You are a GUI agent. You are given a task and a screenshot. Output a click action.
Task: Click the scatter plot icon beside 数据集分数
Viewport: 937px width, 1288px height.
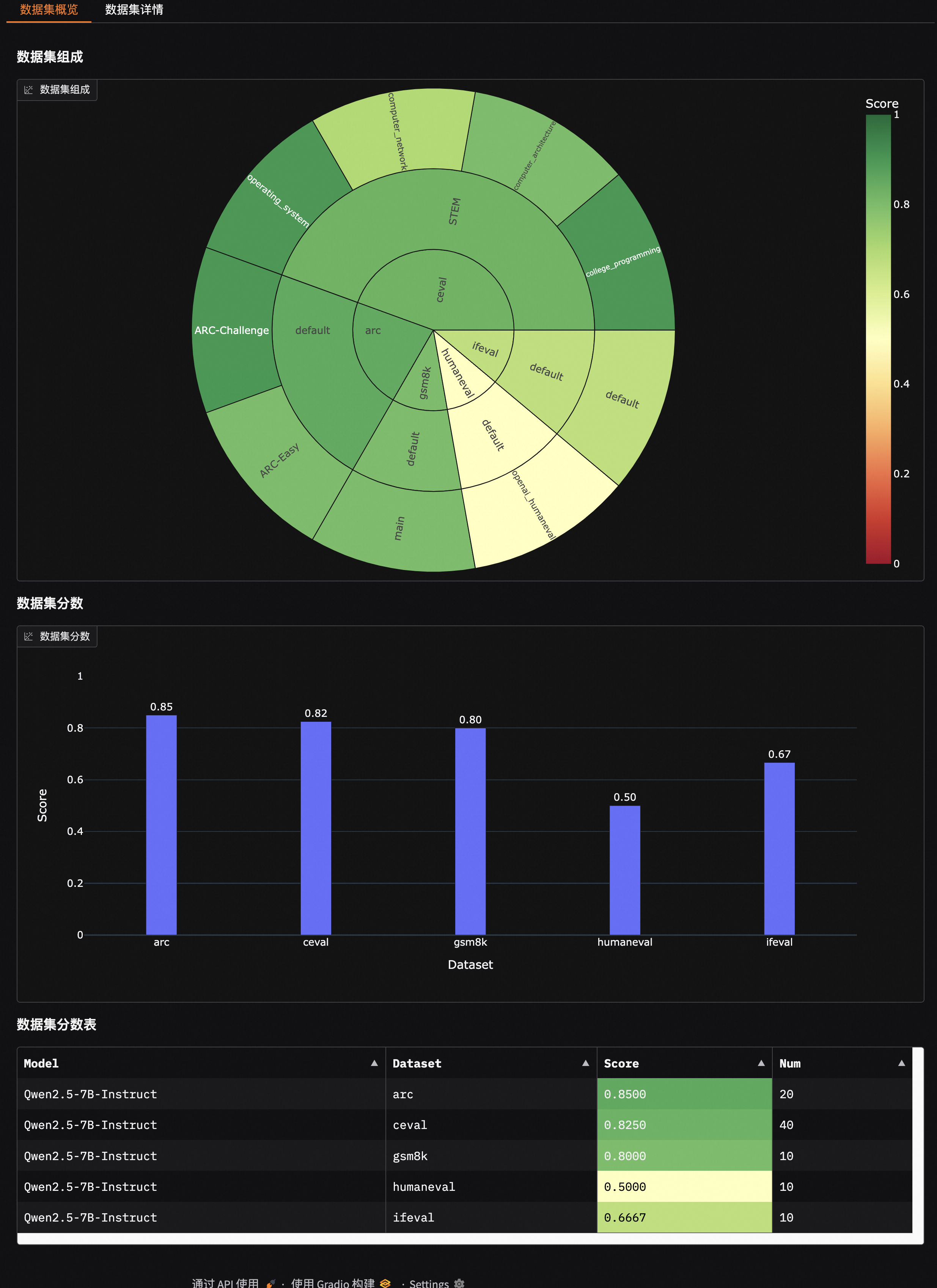click(28, 637)
